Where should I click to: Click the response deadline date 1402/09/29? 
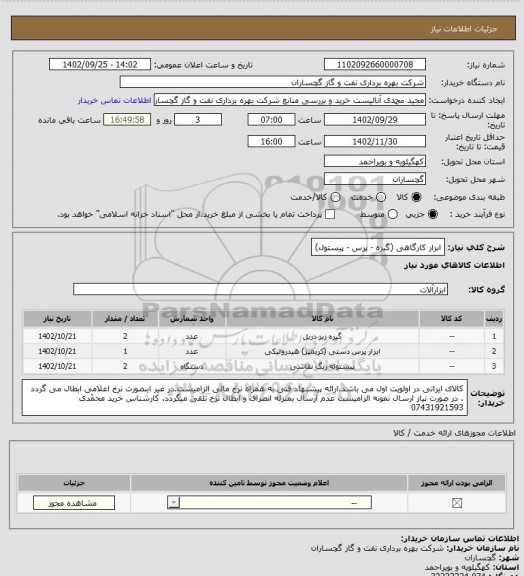[375, 119]
